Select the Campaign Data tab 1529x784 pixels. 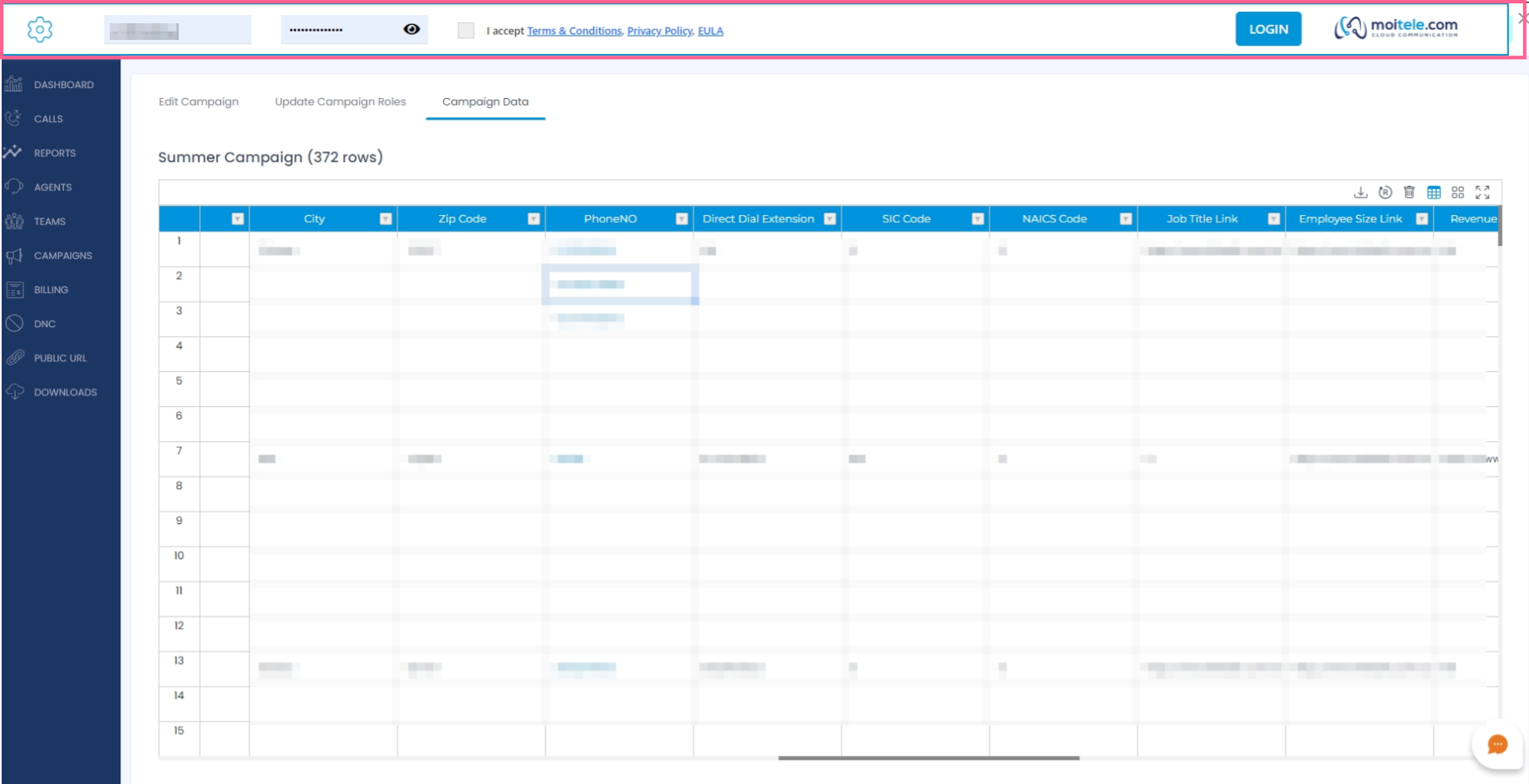click(x=485, y=101)
